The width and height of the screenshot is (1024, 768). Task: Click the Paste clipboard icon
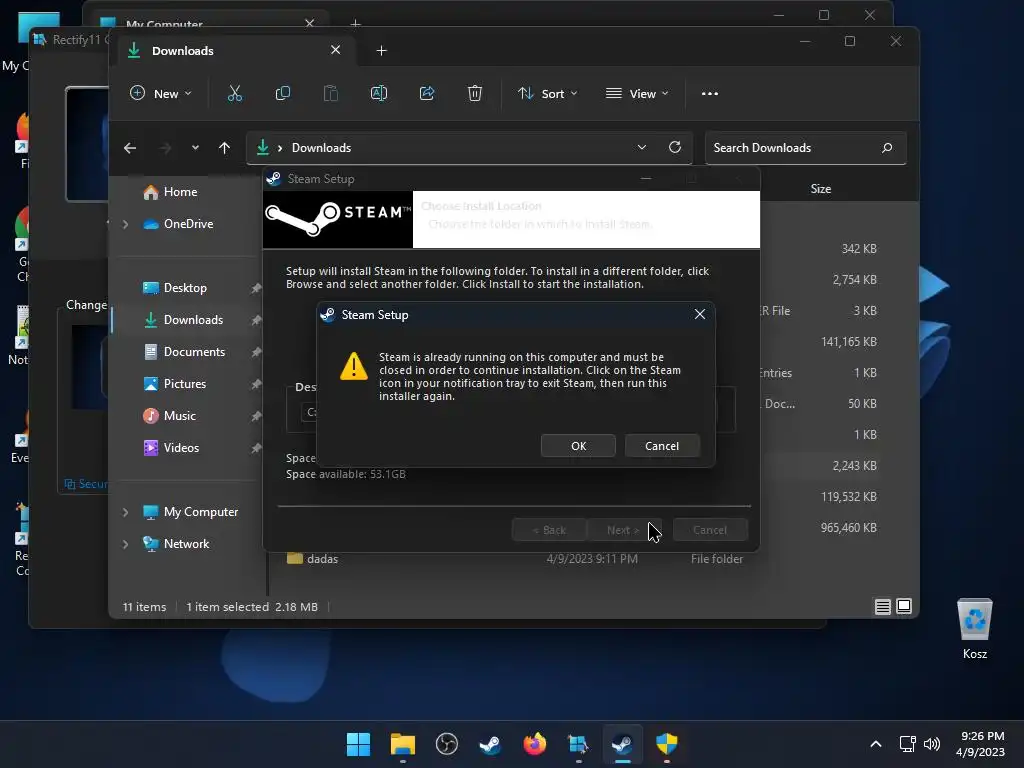(331, 93)
